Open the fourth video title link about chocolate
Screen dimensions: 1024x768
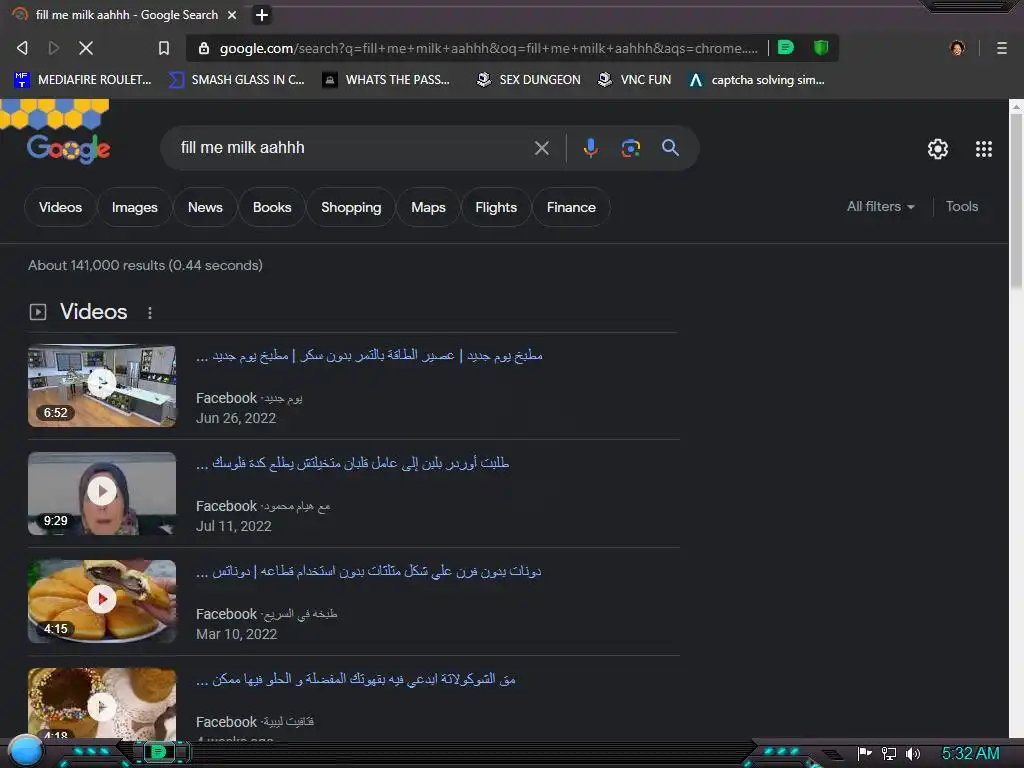coord(355,679)
